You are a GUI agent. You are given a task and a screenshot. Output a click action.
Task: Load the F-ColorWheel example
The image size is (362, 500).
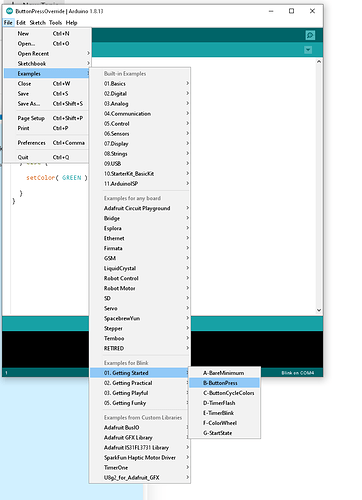[224, 423]
